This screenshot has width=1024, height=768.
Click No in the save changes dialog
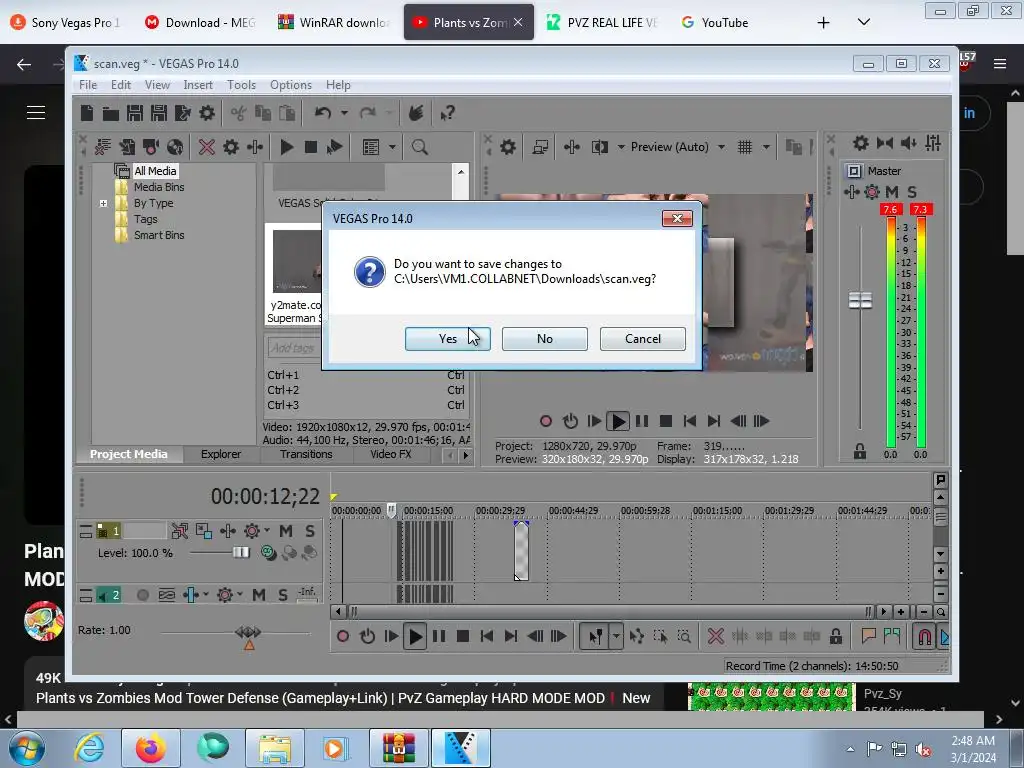pos(545,338)
